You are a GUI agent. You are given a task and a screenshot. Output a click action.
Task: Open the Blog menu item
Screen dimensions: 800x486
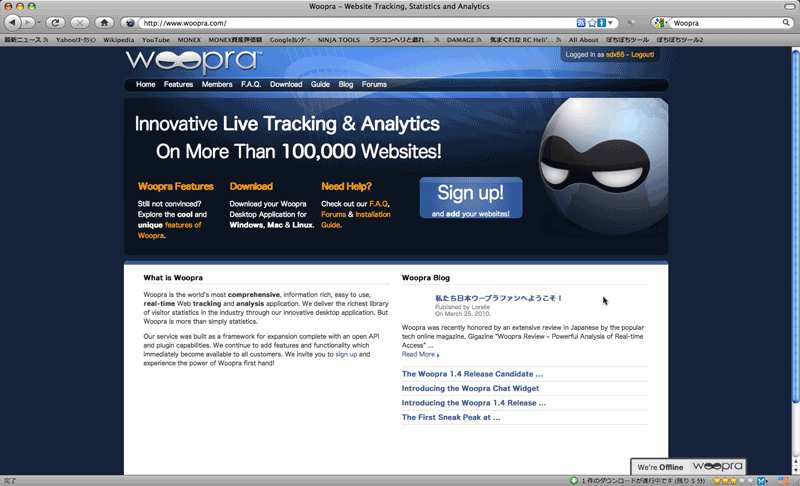click(x=345, y=85)
